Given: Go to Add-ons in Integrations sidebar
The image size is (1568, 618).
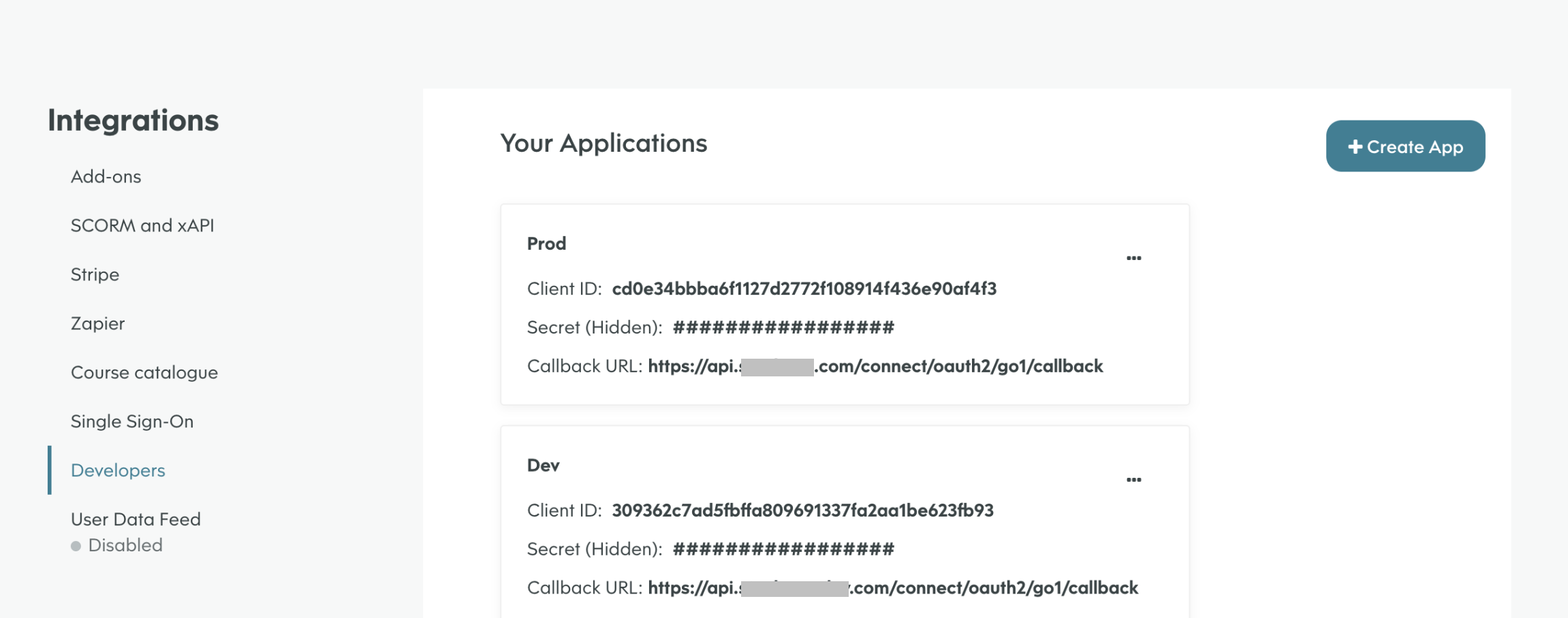Looking at the screenshot, I should pyautogui.click(x=106, y=177).
